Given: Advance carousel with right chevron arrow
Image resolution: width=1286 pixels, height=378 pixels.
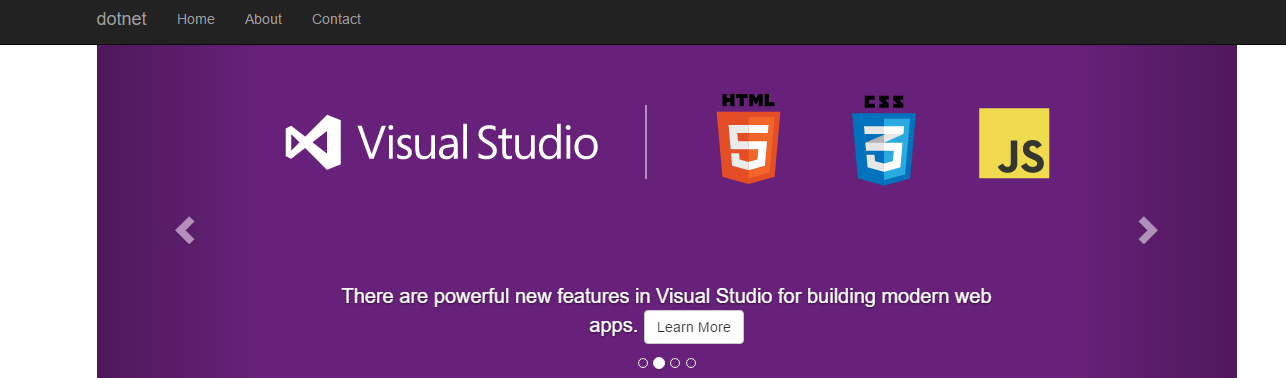Looking at the screenshot, I should click(1148, 230).
